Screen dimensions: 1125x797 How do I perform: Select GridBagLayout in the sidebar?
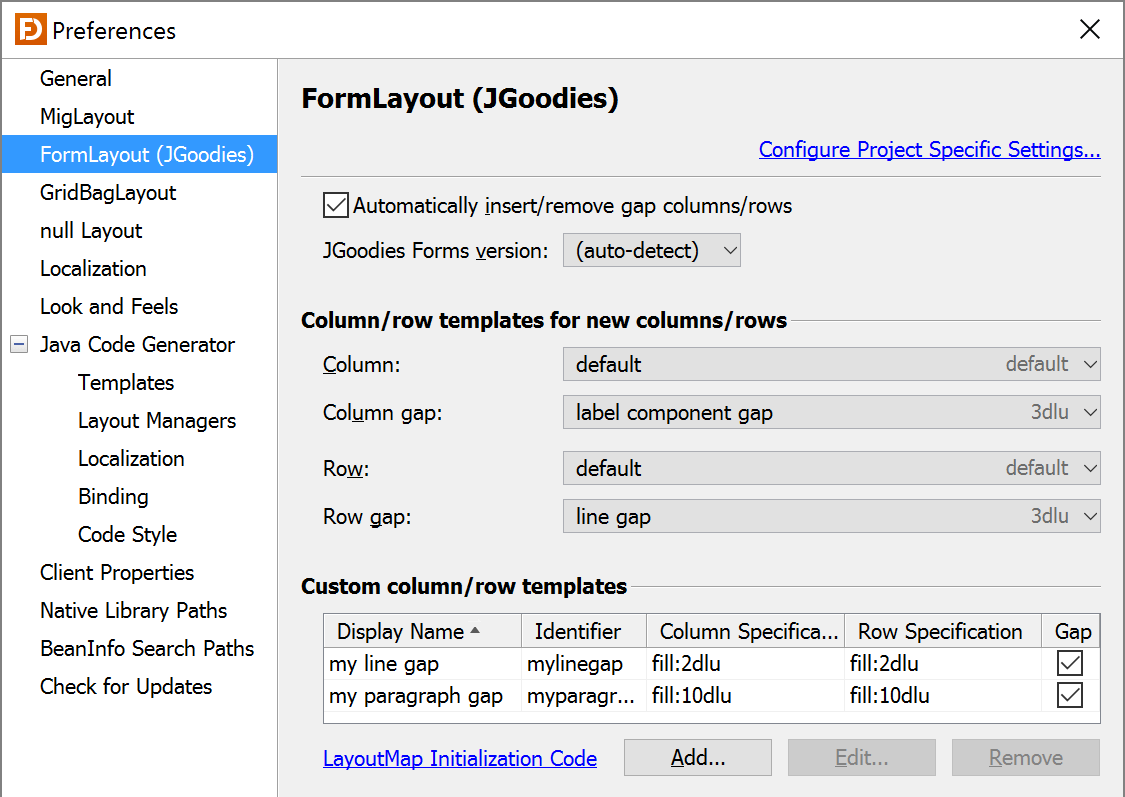[x=109, y=192]
